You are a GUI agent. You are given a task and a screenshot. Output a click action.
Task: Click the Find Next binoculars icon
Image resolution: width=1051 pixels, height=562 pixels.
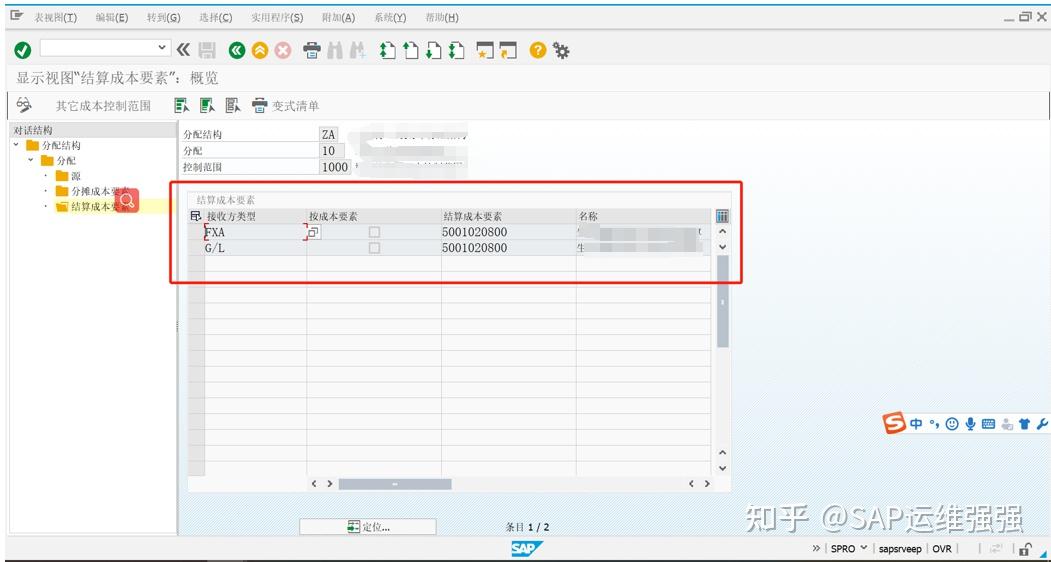click(358, 50)
